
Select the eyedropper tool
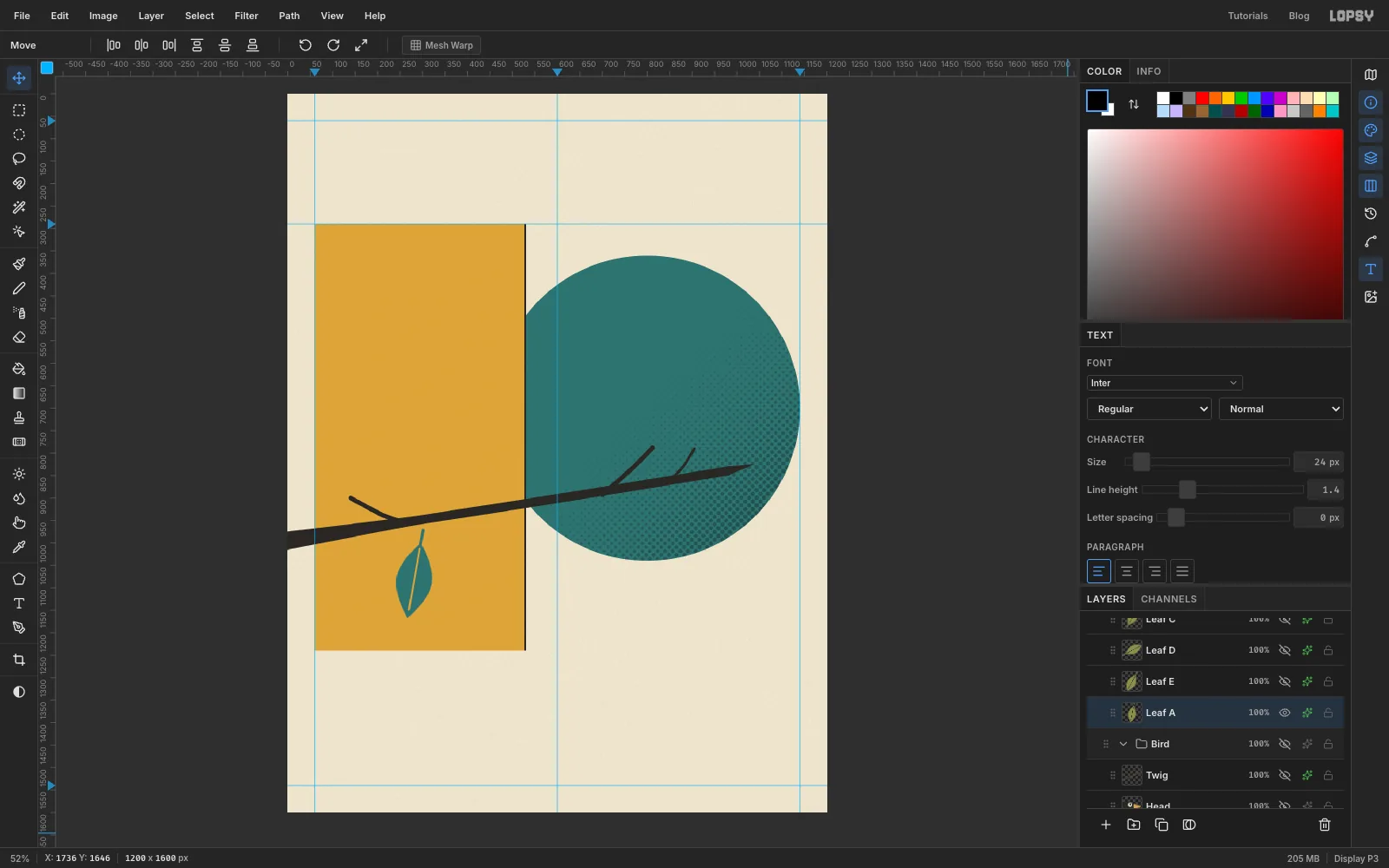click(19, 547)
